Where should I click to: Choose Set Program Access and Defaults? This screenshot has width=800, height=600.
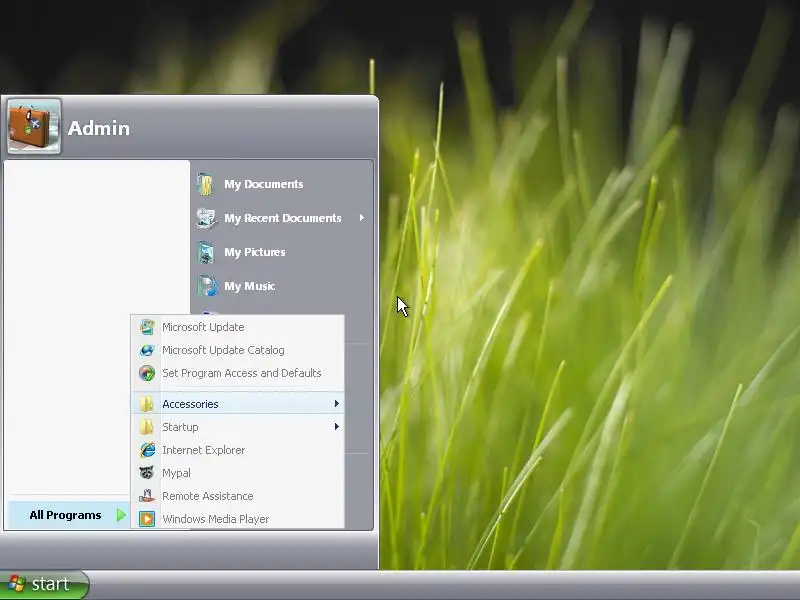pos(238,373)
